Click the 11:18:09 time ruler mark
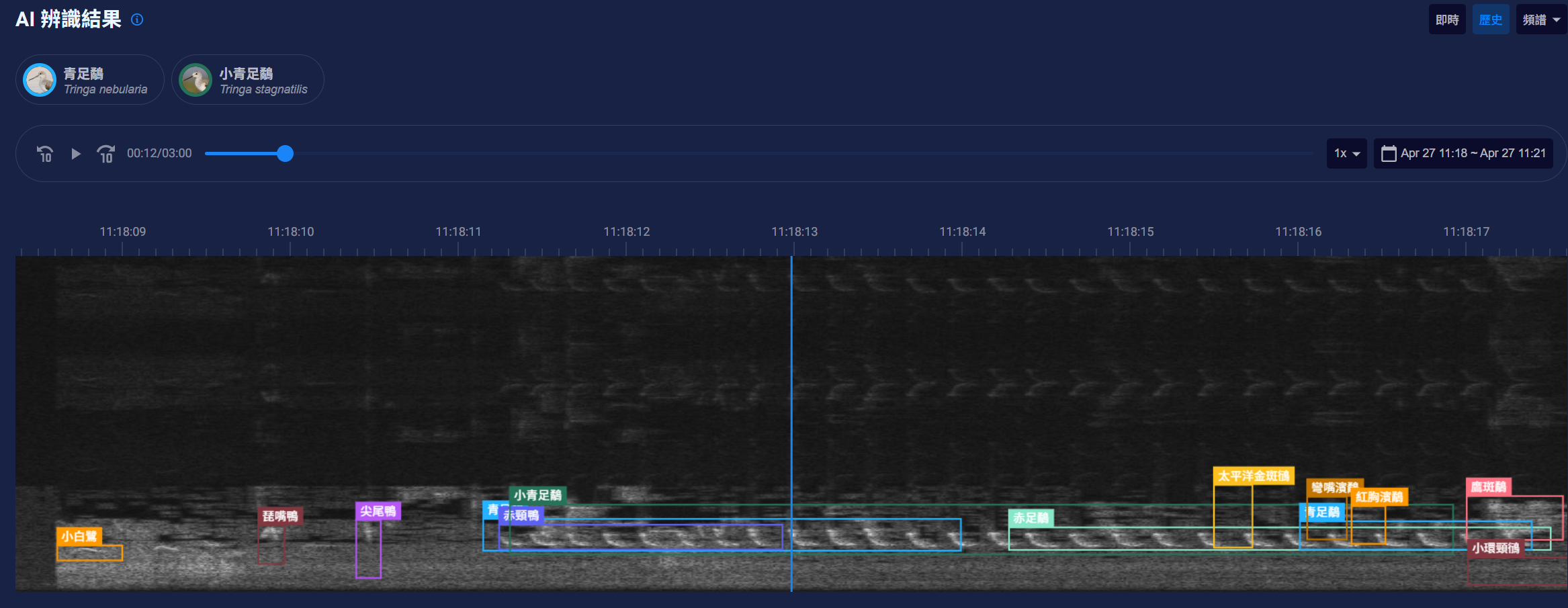This screenshot has width=1568, height=608. [122, 232]
